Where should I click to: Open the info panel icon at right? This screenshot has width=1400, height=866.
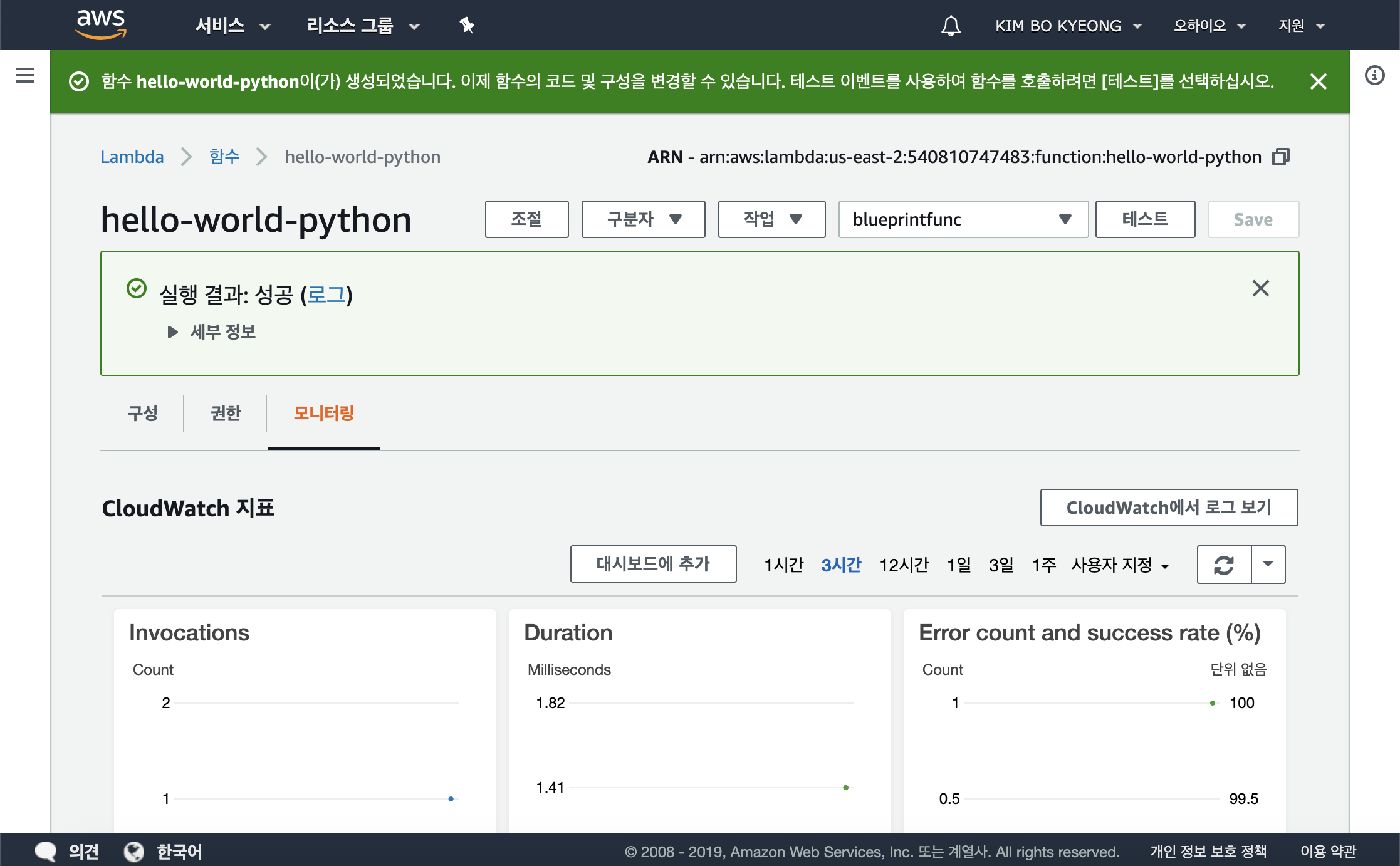1375,76
